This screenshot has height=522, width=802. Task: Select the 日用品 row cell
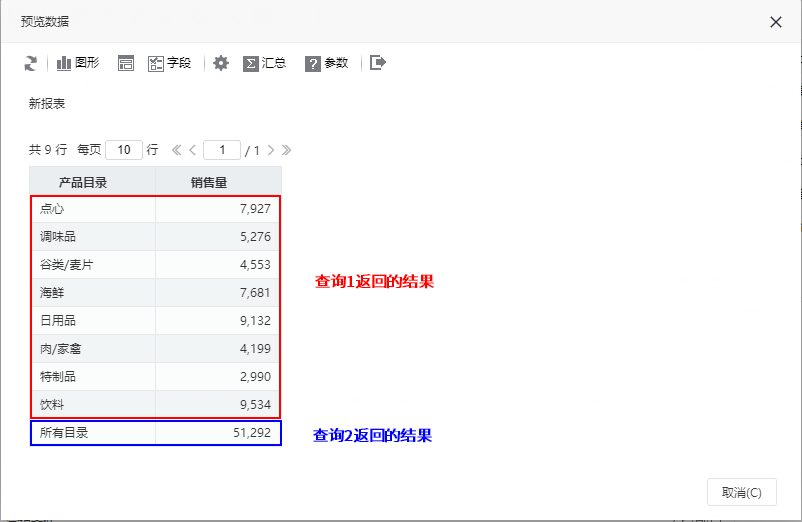pyautogui.click(x=93, y=321)
